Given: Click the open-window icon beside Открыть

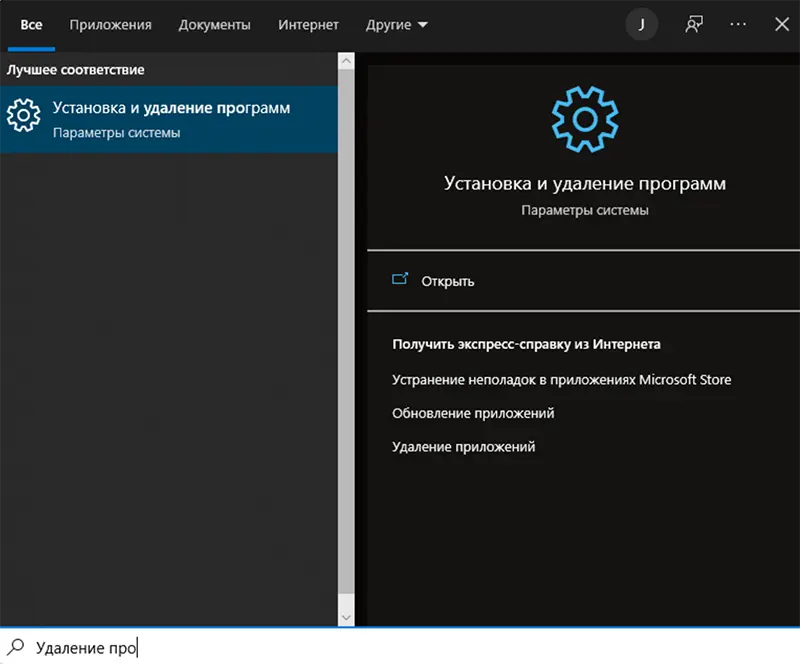Looking at the screenshot, I should (401, 280).
